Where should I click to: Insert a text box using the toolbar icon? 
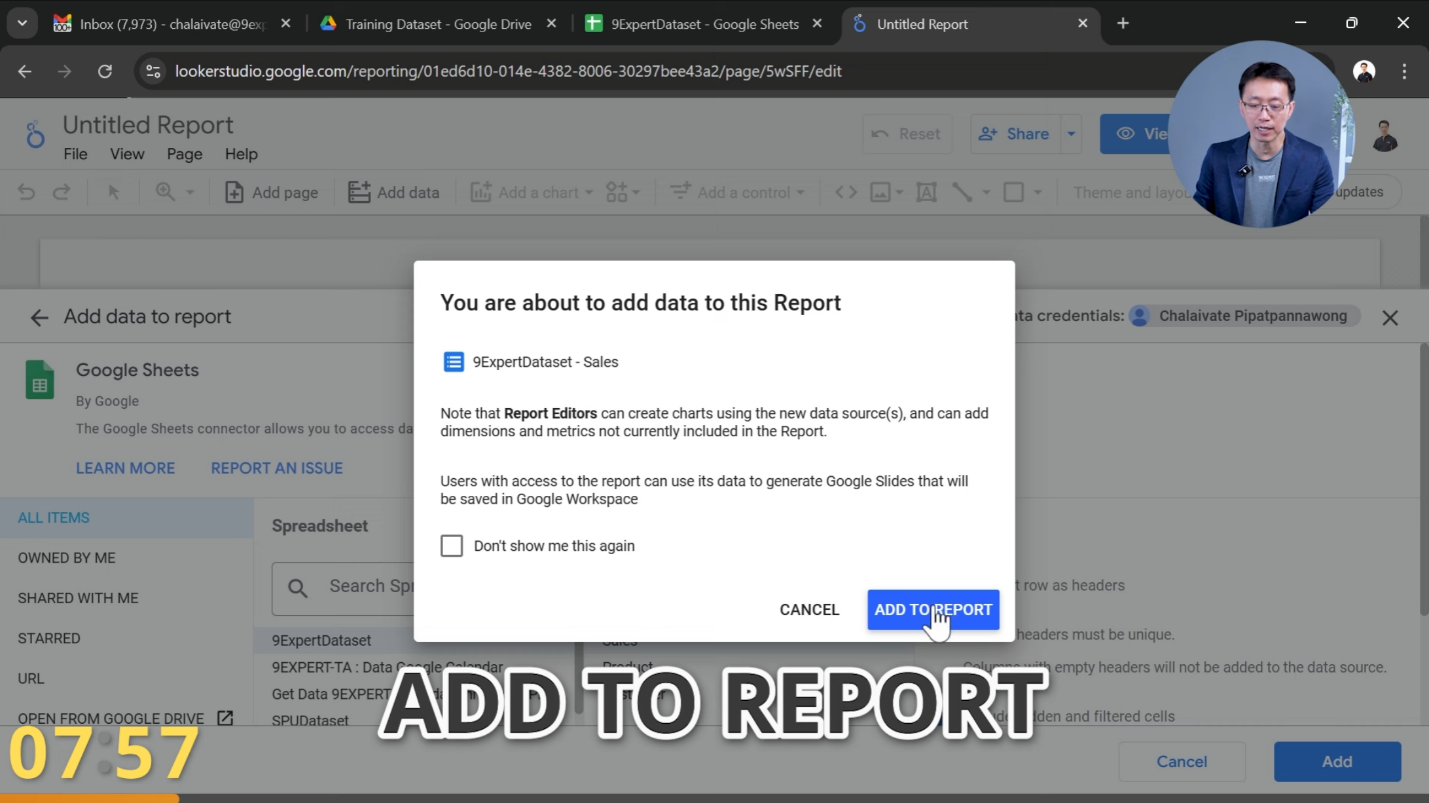click(x=926, y=191)
